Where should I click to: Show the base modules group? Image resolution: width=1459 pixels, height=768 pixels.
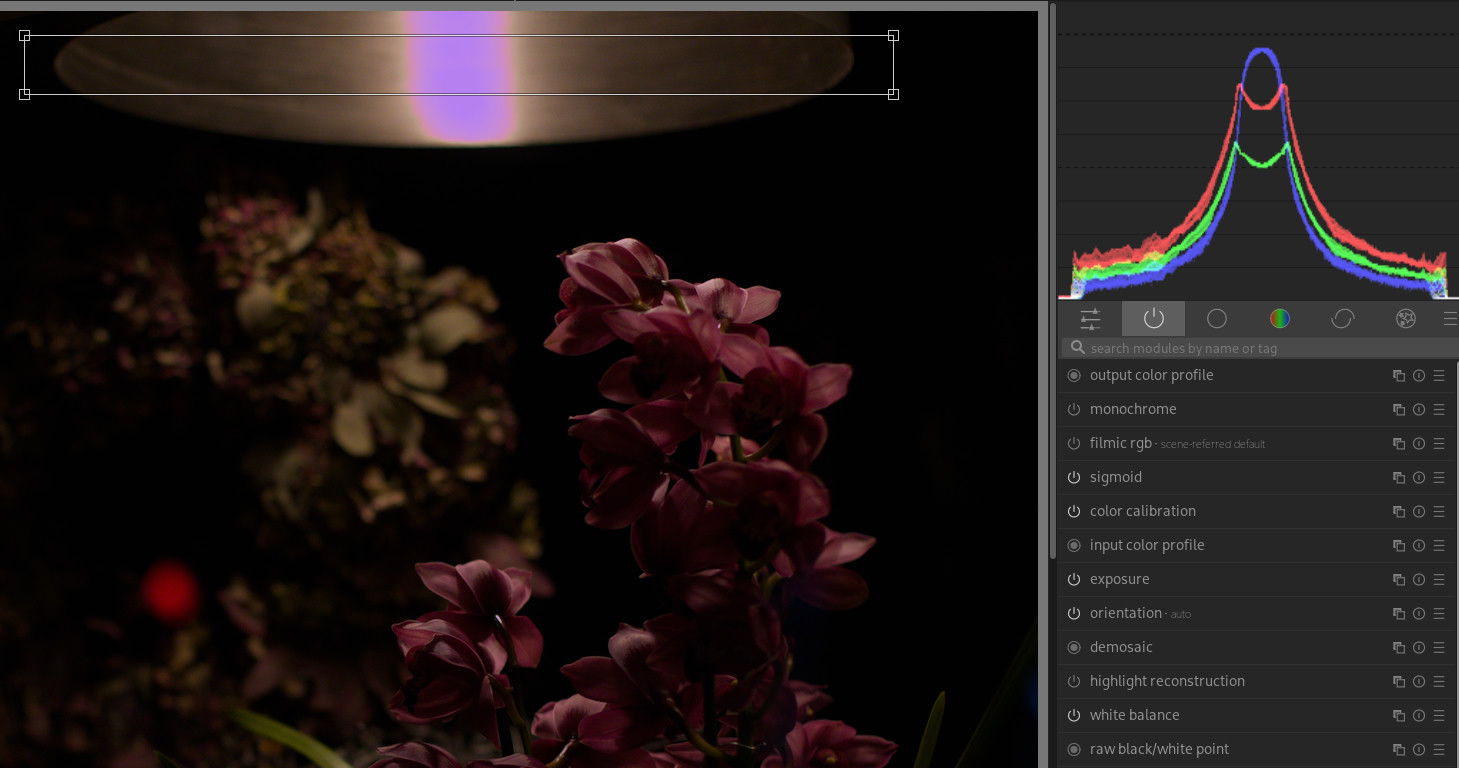[x=1216, y=319]
